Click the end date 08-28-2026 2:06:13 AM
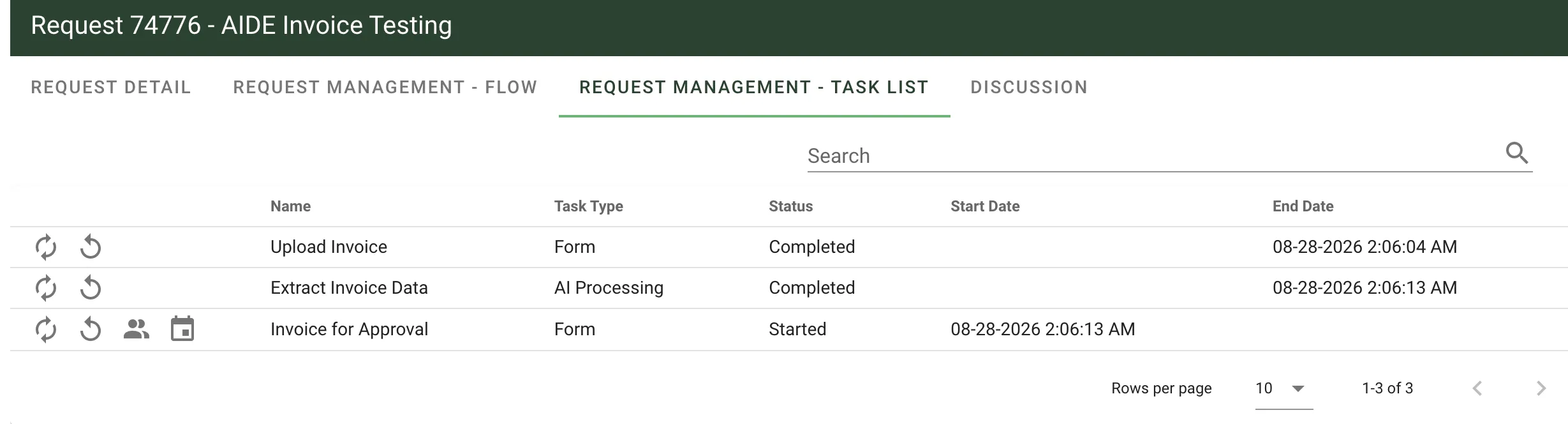 click(x=1365, y=288)
